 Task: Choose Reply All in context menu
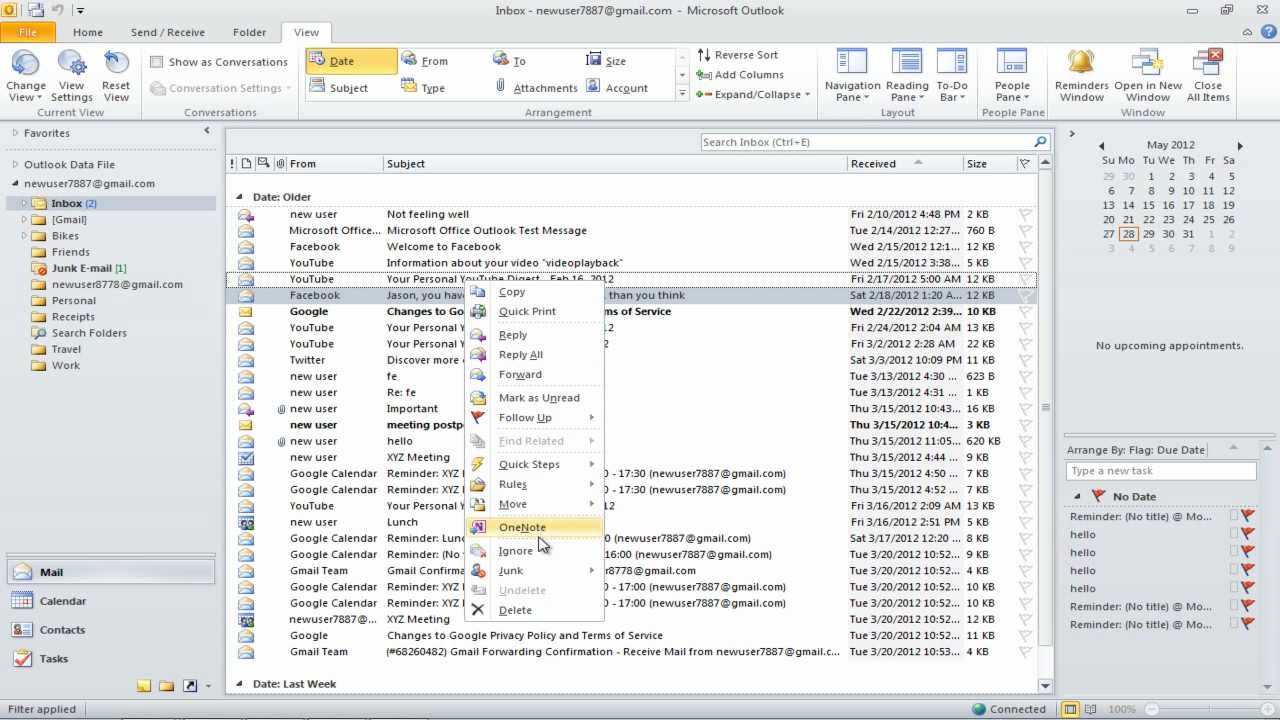click(534, 355)
